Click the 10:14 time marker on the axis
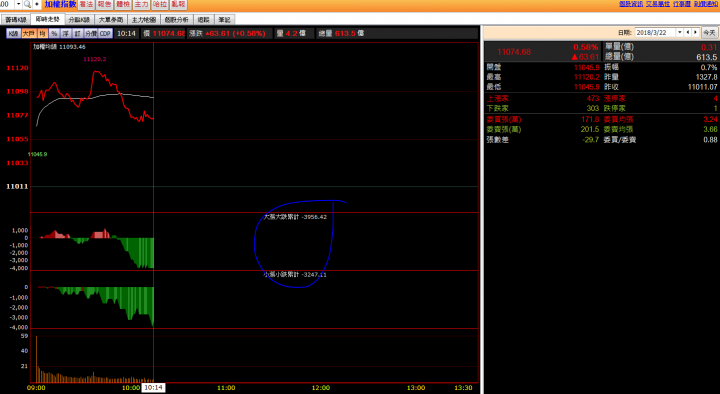 (x=153, y=388)
